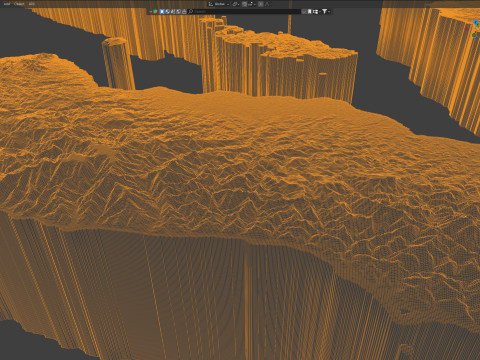Toggle snapping magnet button

click(244, 4)
